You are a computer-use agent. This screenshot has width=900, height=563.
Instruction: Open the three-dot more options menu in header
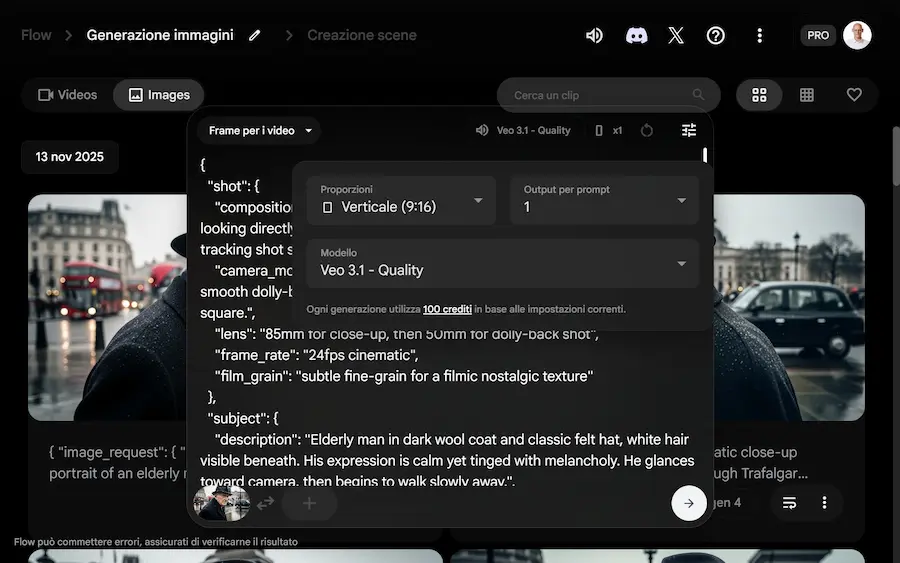click(760, 35)
